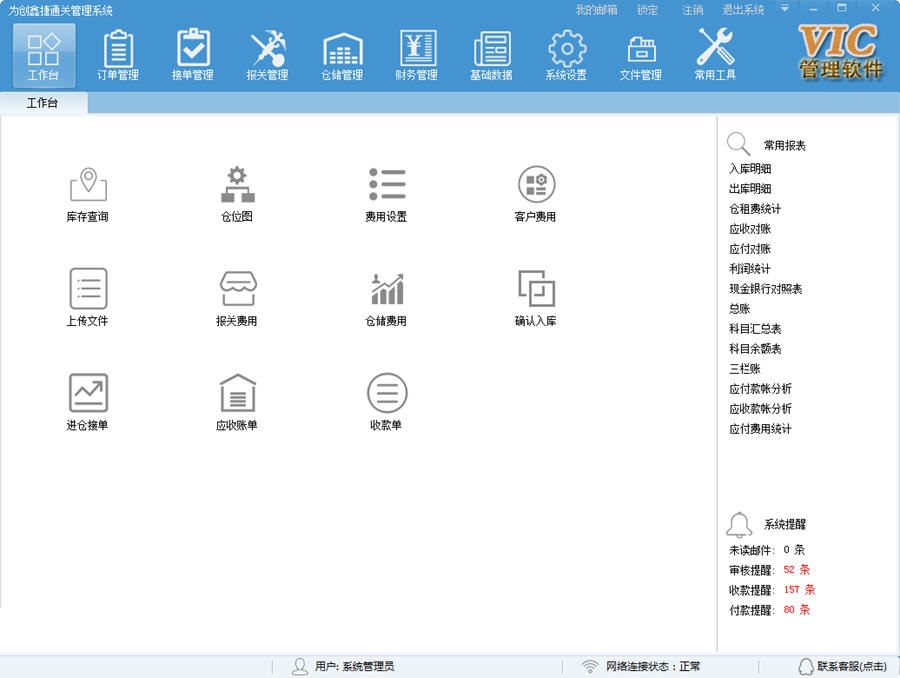The width and height of the screenshot is (900, 678).
Task: Open 基础数据 module
Action: point(491,56)
